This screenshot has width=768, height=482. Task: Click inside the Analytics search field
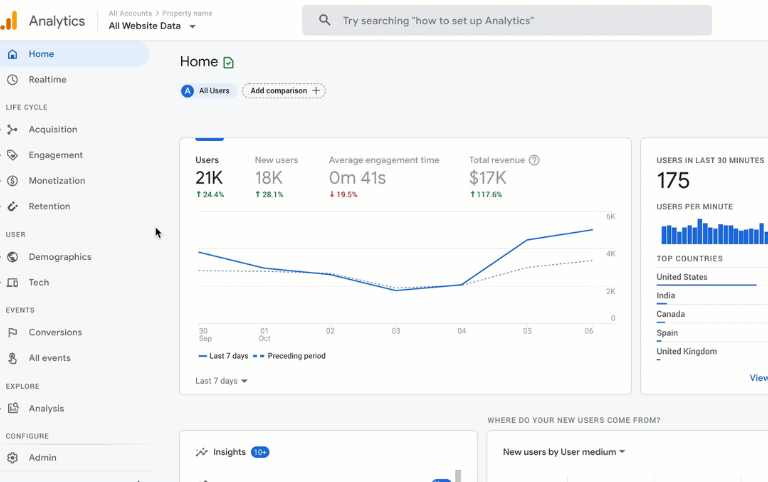[x=507, y=20]
